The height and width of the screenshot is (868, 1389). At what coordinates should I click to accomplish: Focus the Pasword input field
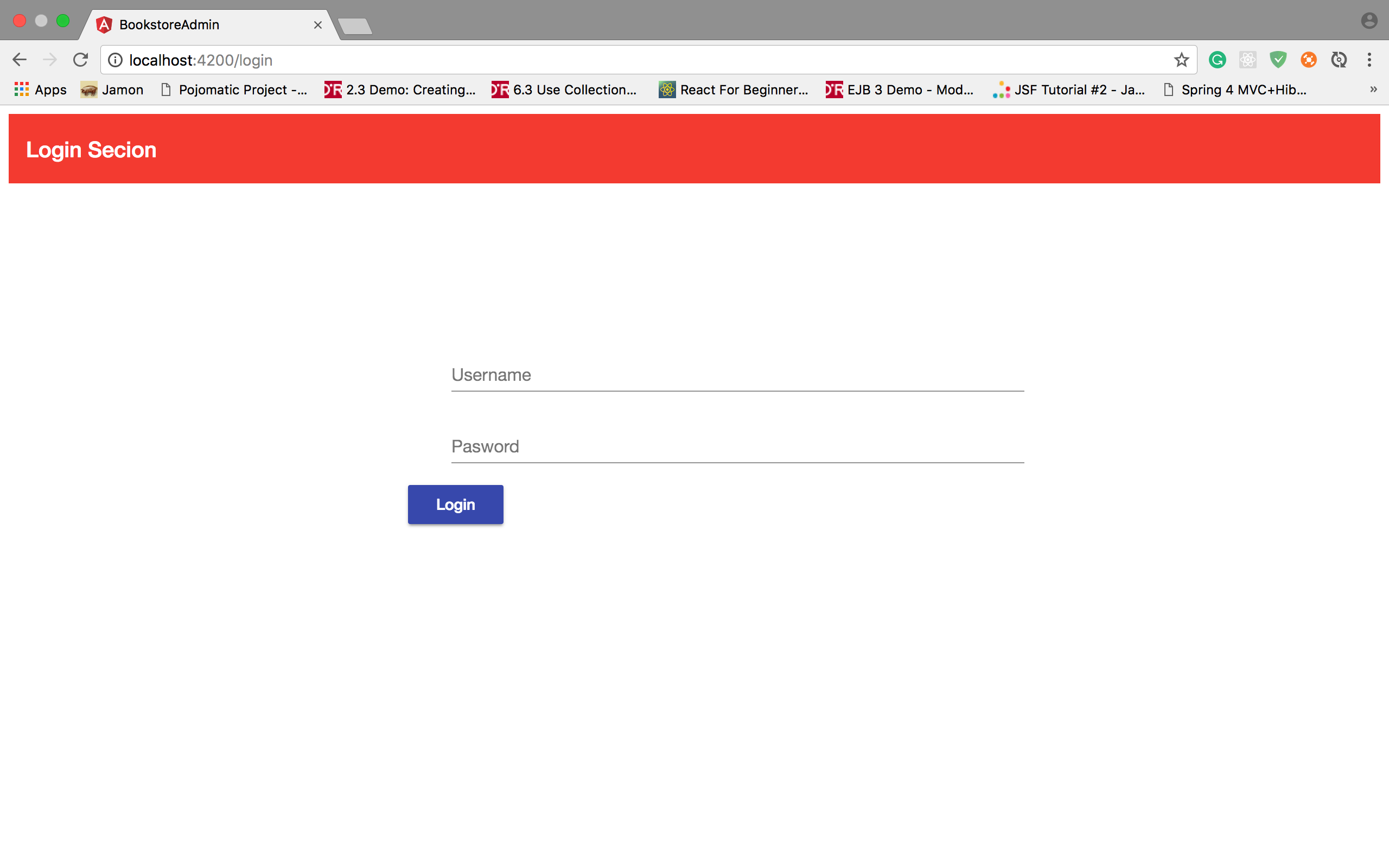[737, 446]
